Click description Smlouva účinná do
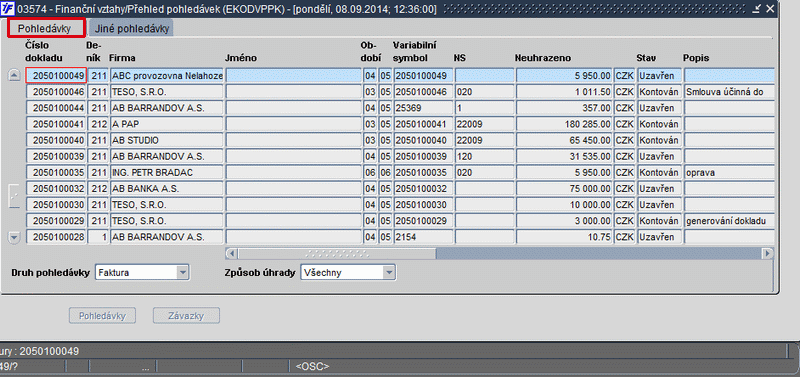800x377 pixels. click(729, 92)
